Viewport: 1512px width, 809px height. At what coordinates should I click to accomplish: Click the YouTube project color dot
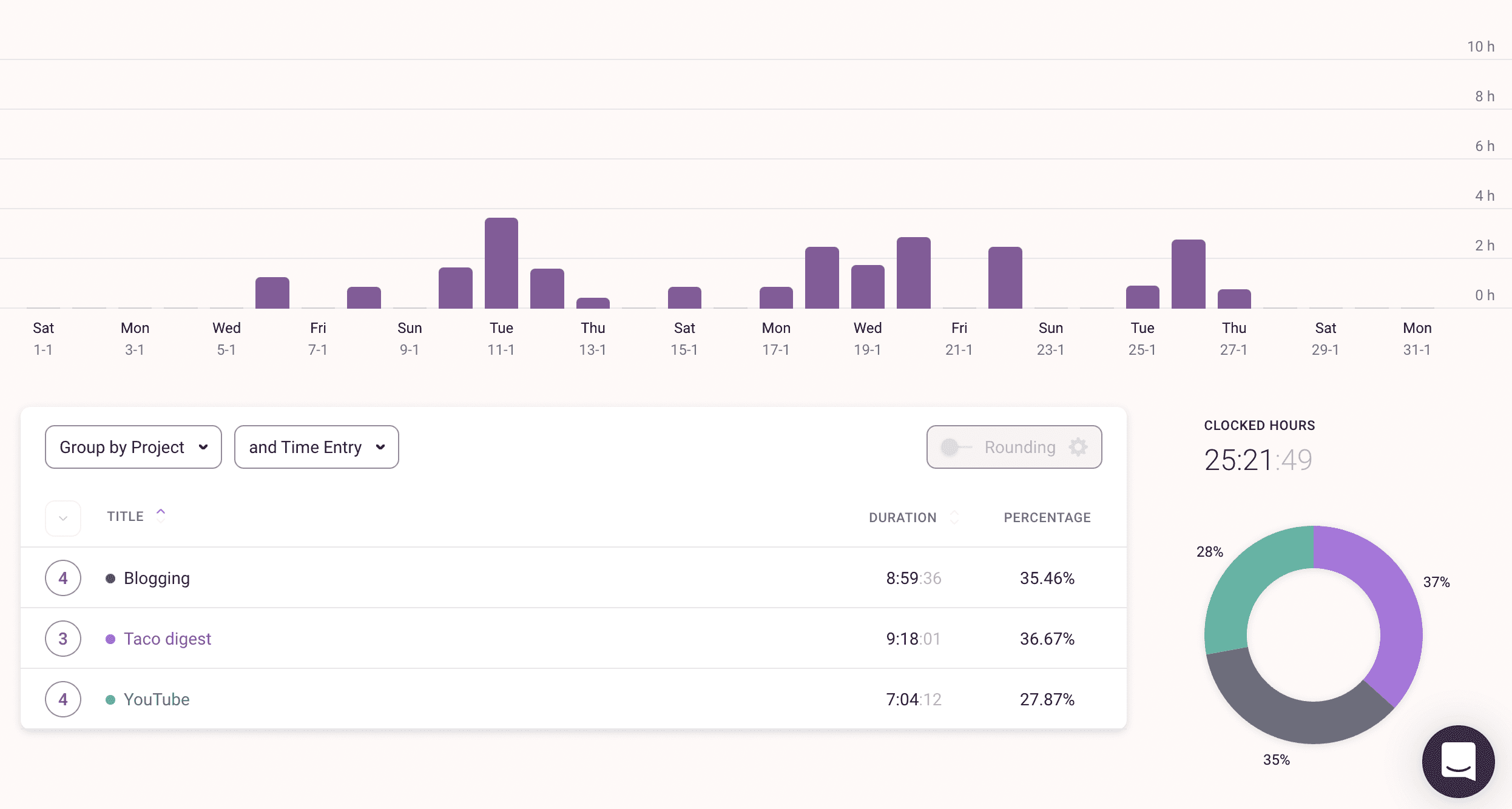[111, 698]
